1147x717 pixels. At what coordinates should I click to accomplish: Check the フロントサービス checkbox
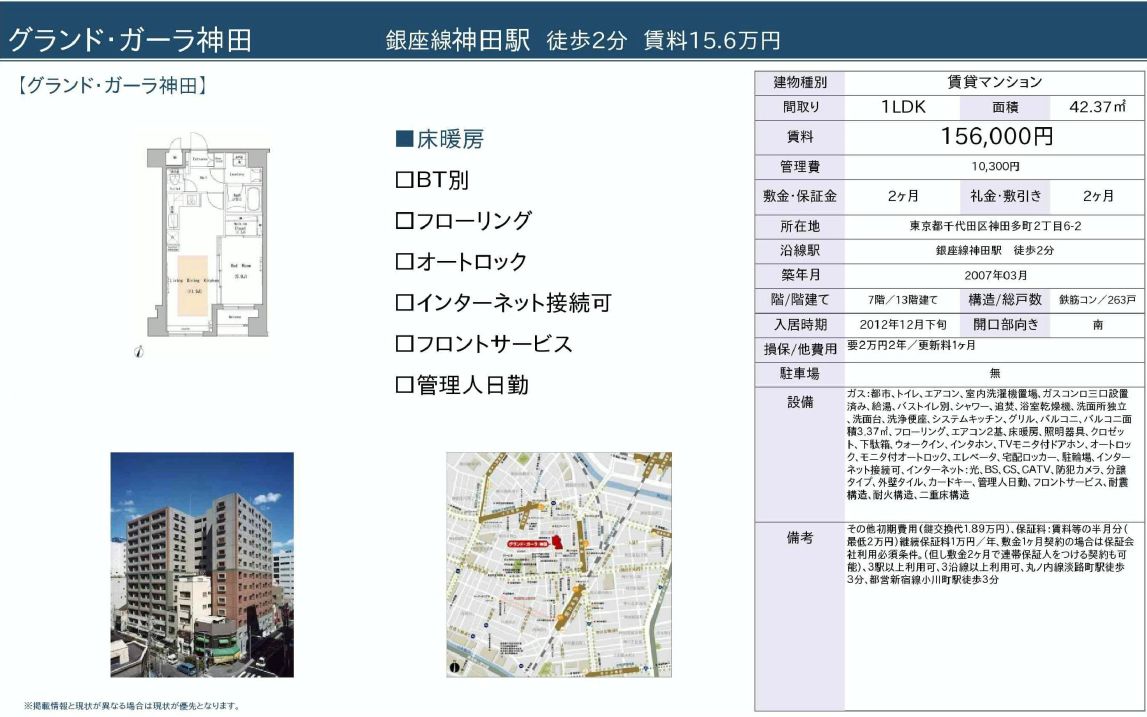click(405, 343)
